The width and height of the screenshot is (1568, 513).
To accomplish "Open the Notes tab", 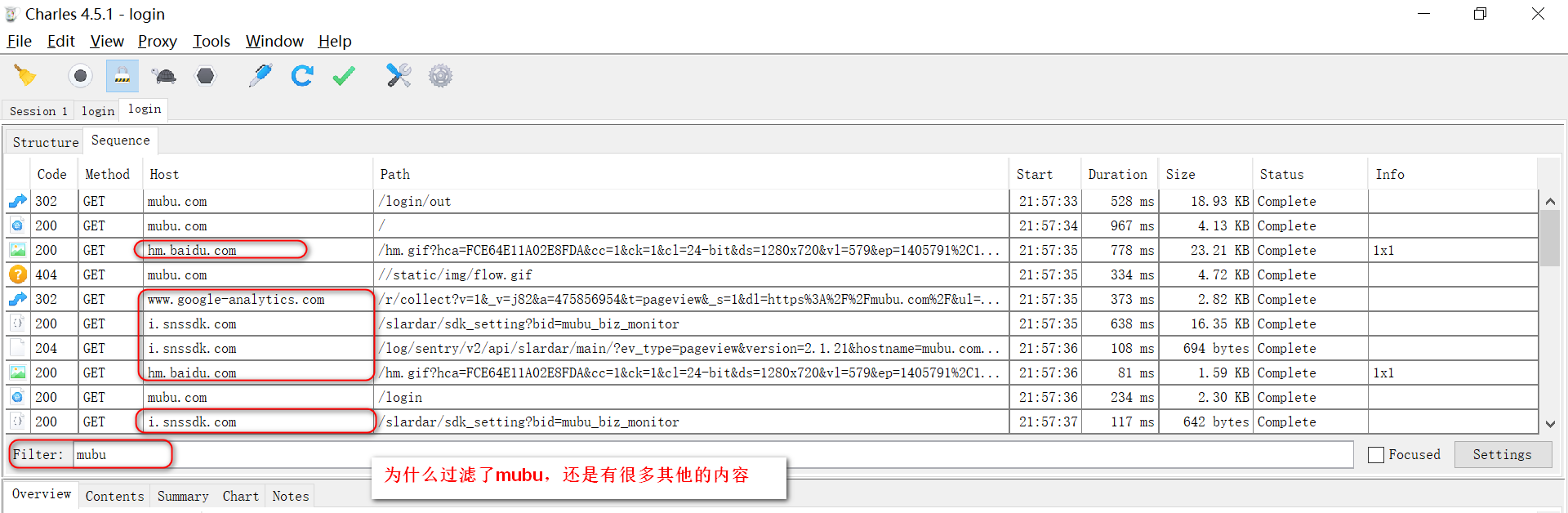I will pyautogui.click(x=291, y=496).
